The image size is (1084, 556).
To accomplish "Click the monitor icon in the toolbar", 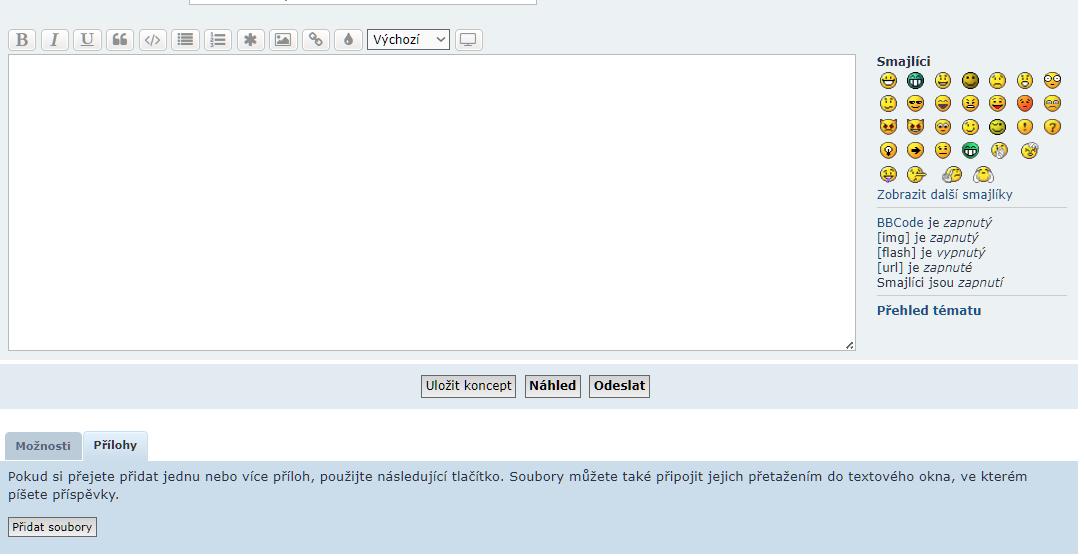I will [468, 40].
